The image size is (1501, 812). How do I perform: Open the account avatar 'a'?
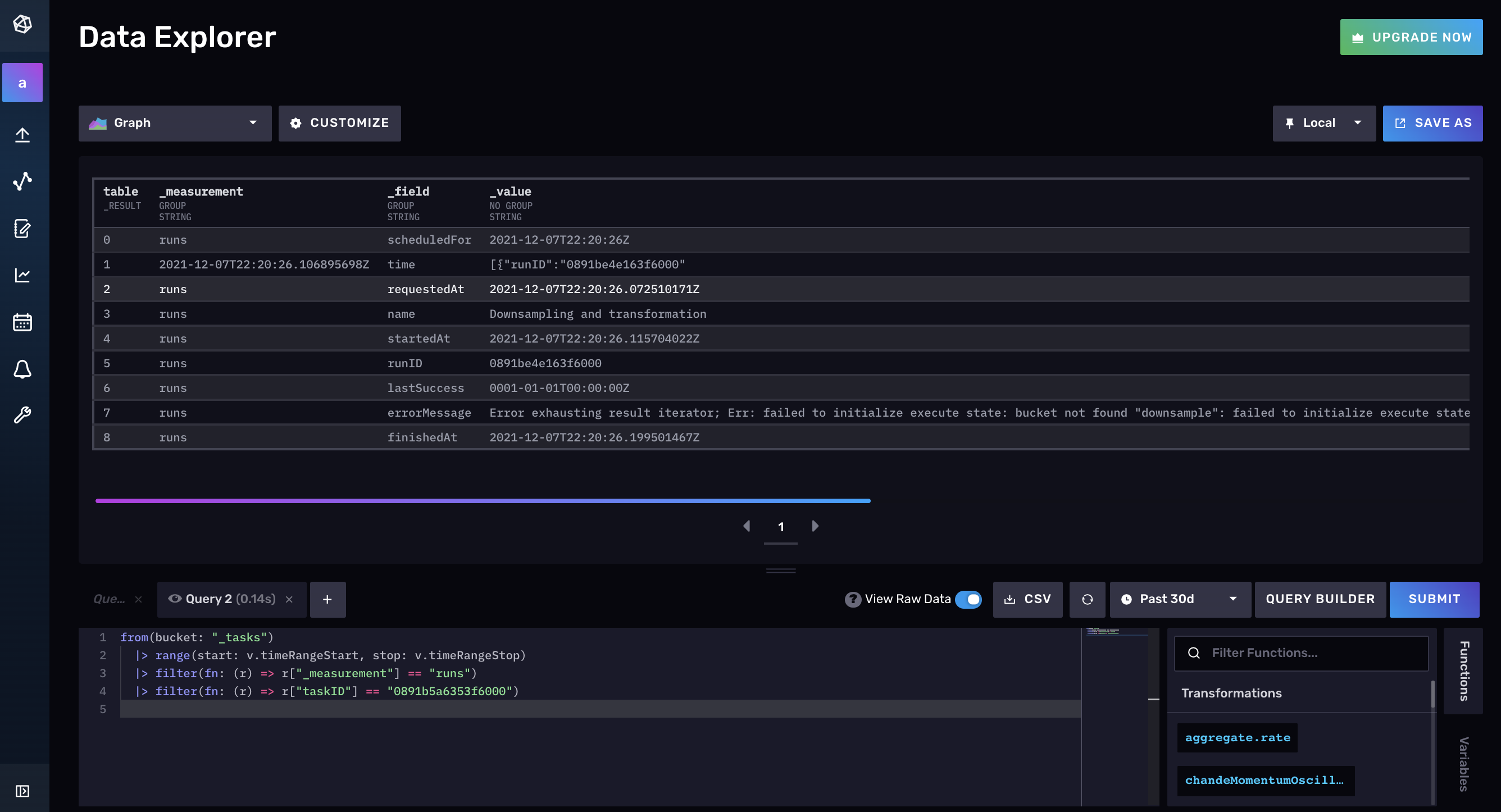[x=22, y=83]
